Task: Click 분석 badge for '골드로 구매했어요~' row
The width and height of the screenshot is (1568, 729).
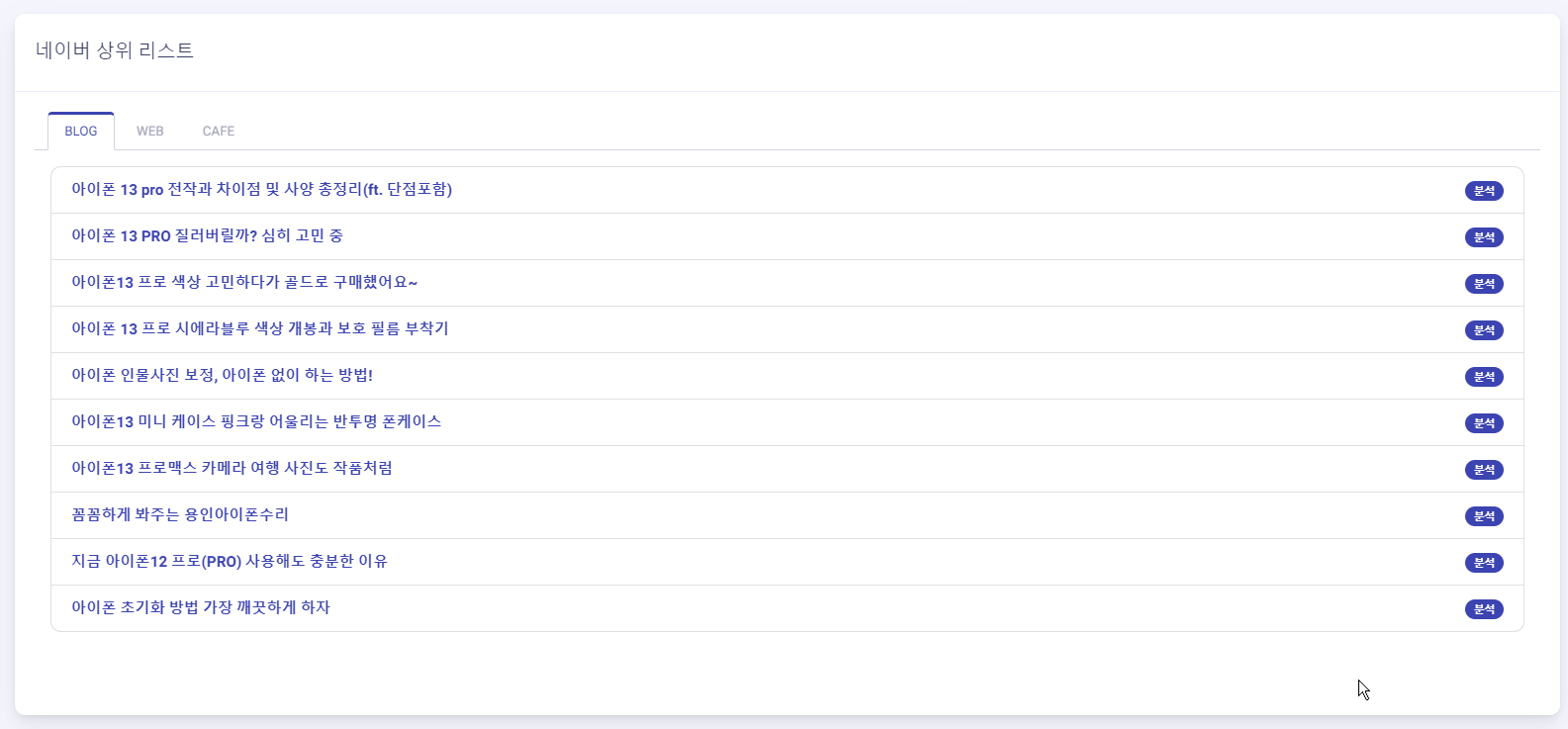Action: pos(1484,284)
